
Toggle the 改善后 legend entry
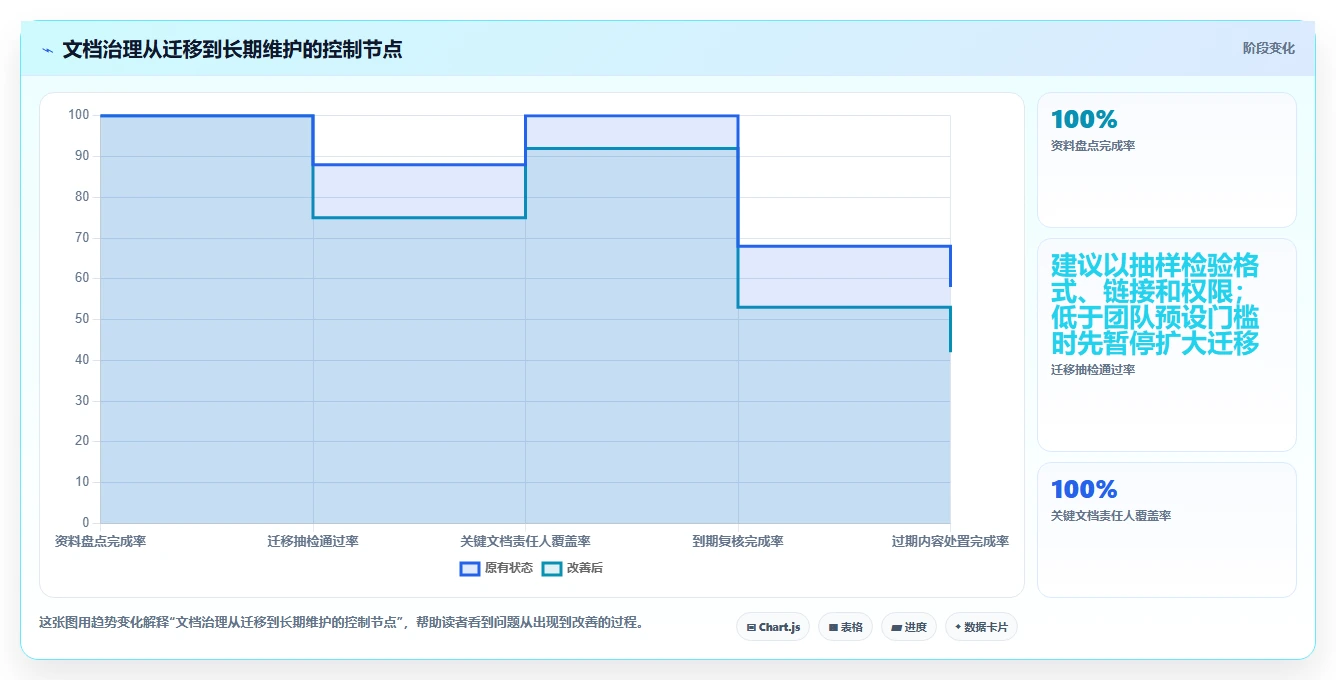pyautogui.click(x=572, y=568)
